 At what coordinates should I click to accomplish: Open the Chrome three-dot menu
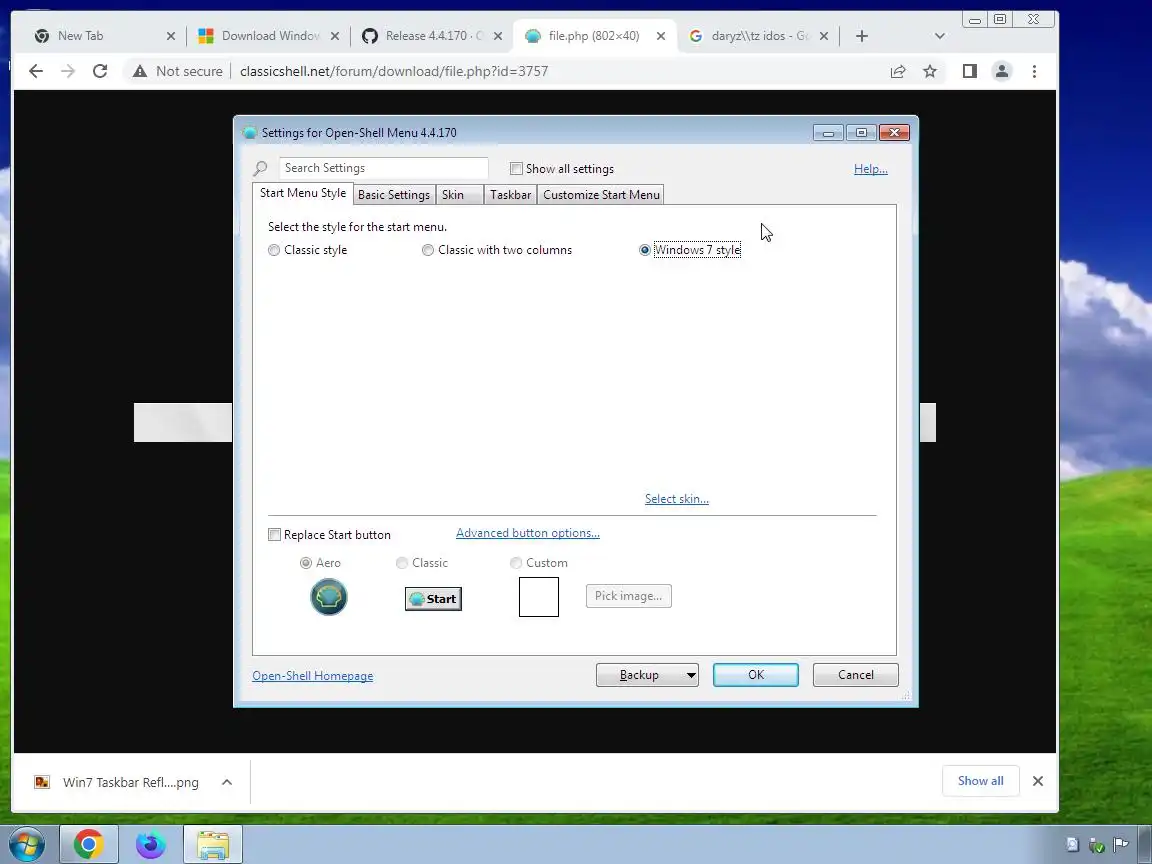click(x=1034, y=71)
